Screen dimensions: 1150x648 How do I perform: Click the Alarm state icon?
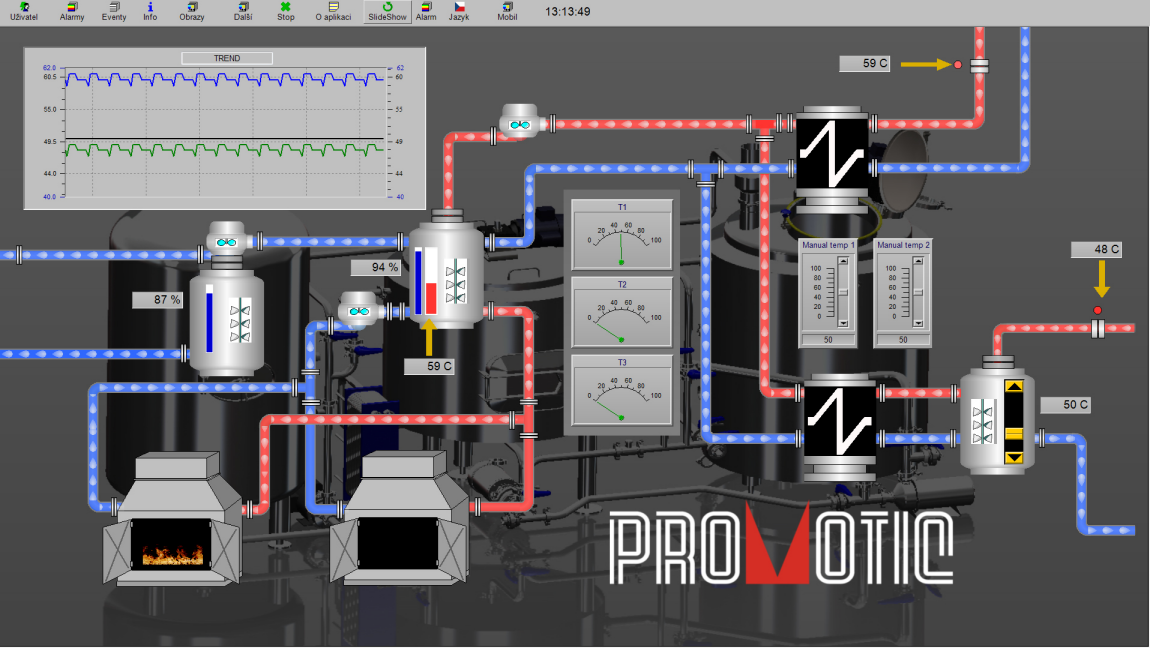[x=426, y=11]
